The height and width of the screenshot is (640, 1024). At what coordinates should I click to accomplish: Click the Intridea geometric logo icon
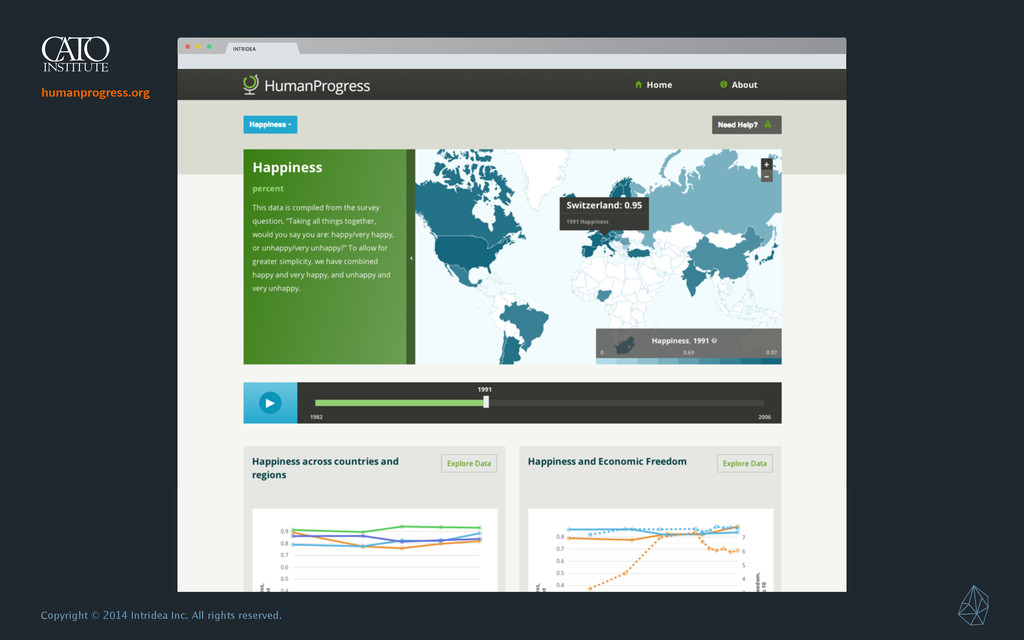[x=974, y=606]
